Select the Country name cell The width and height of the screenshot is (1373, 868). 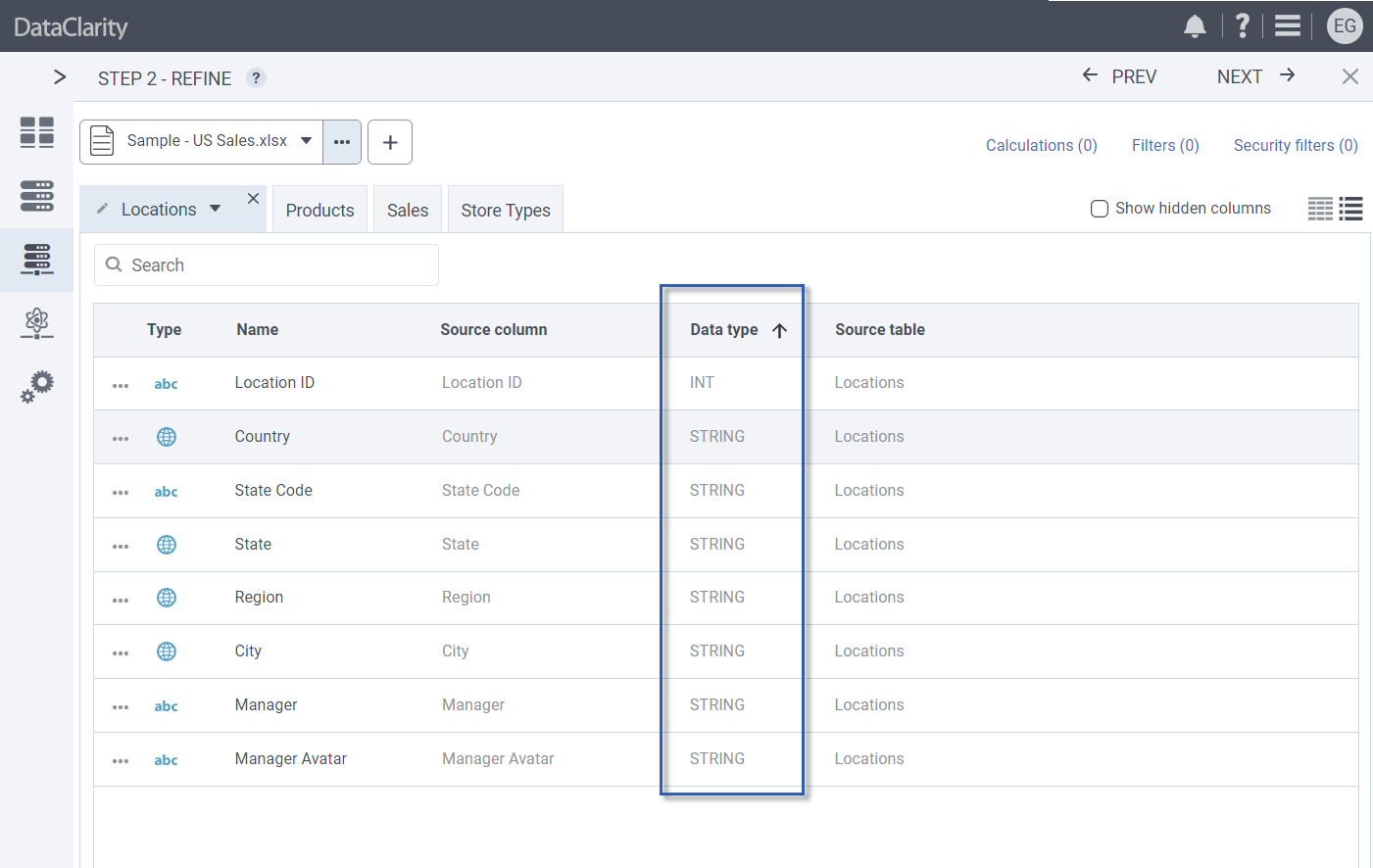pyautogui.click(x=263, y=437)
